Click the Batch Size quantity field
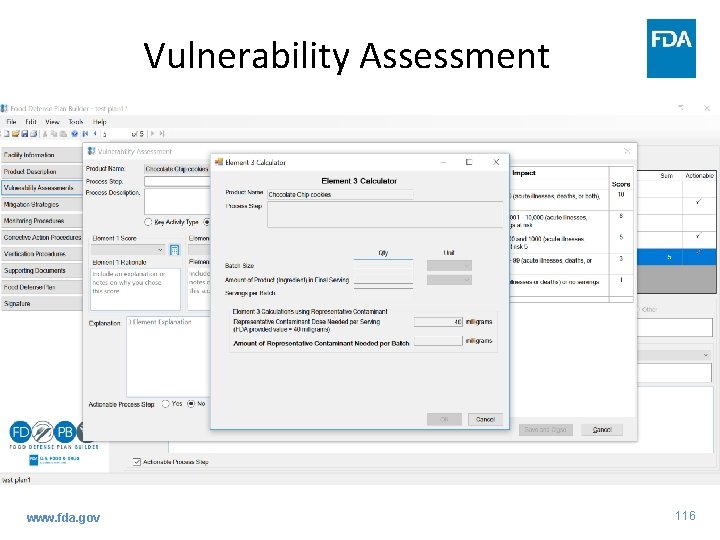This screenshot has height=540, width=720. (x=383, y=265)
